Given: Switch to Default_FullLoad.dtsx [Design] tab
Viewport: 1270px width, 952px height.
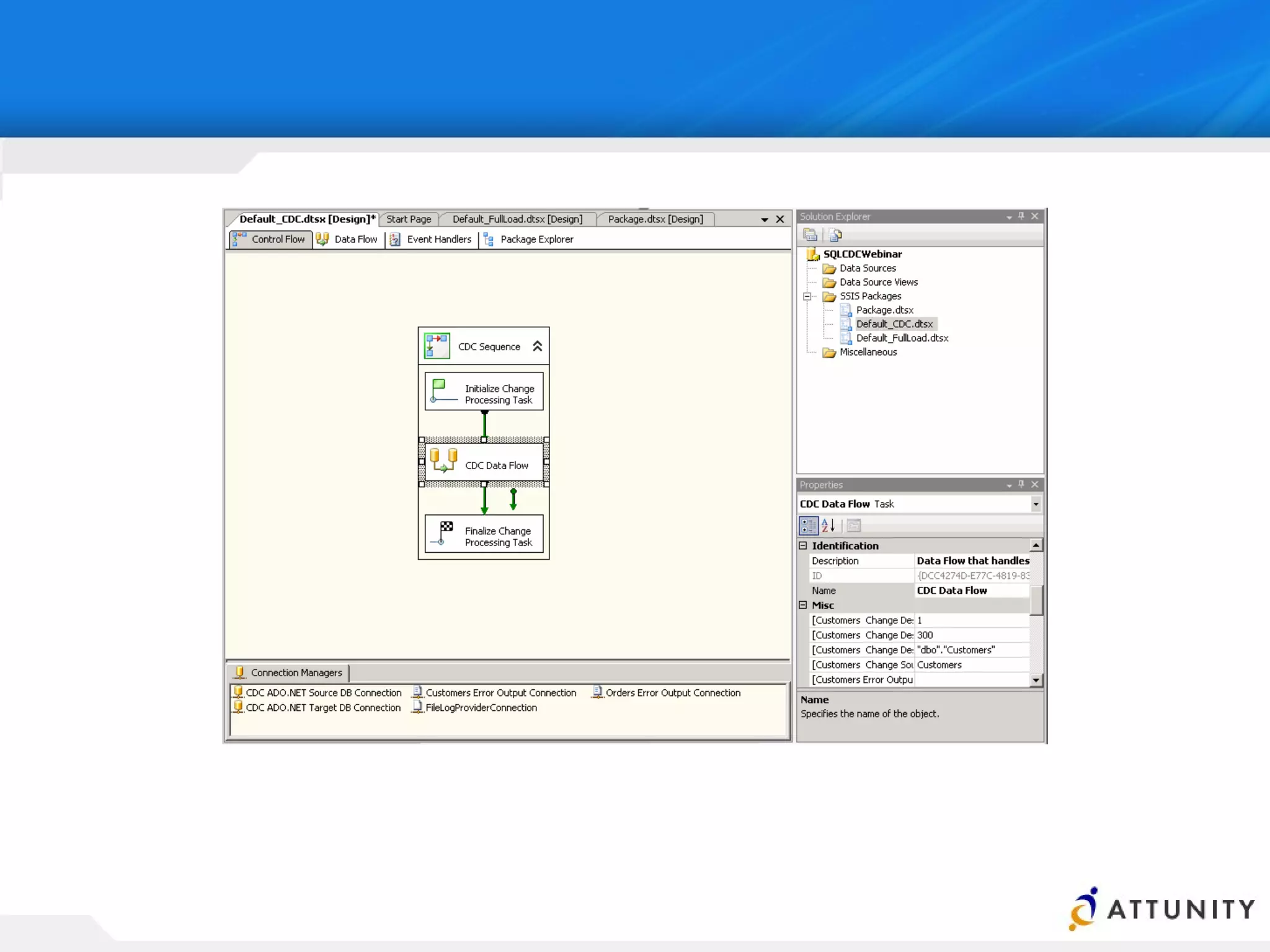Looking at the screenshot, I should [518, 219].
